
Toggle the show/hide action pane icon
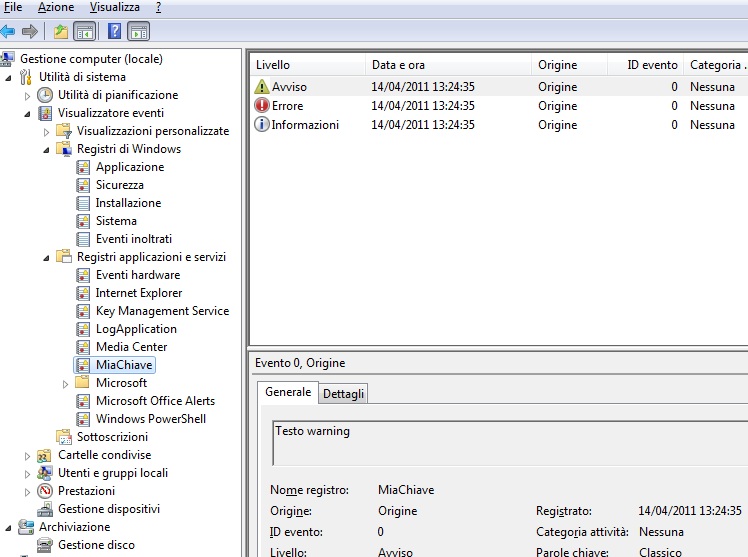tap(139, 32)
